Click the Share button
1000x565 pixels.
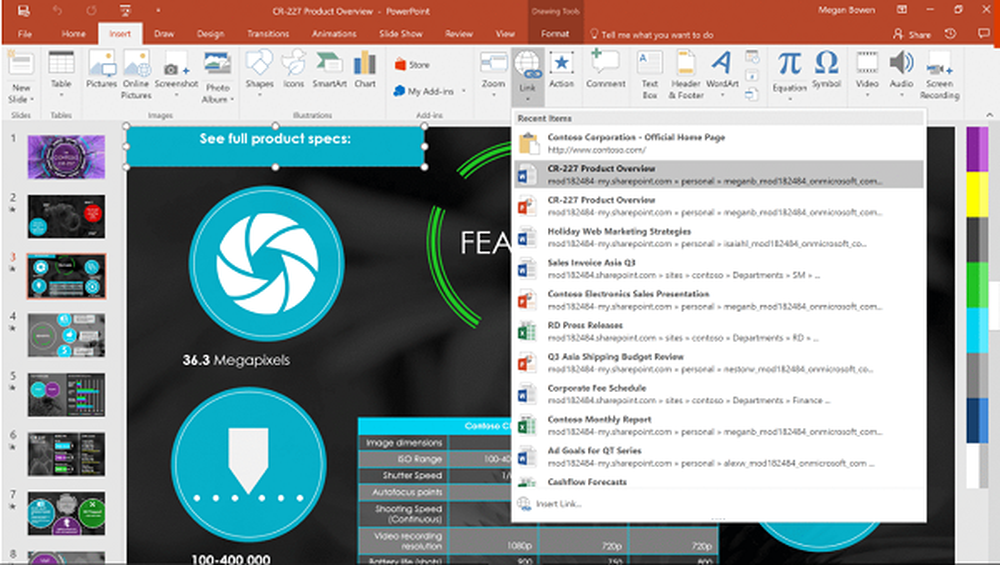coord(912,34)
